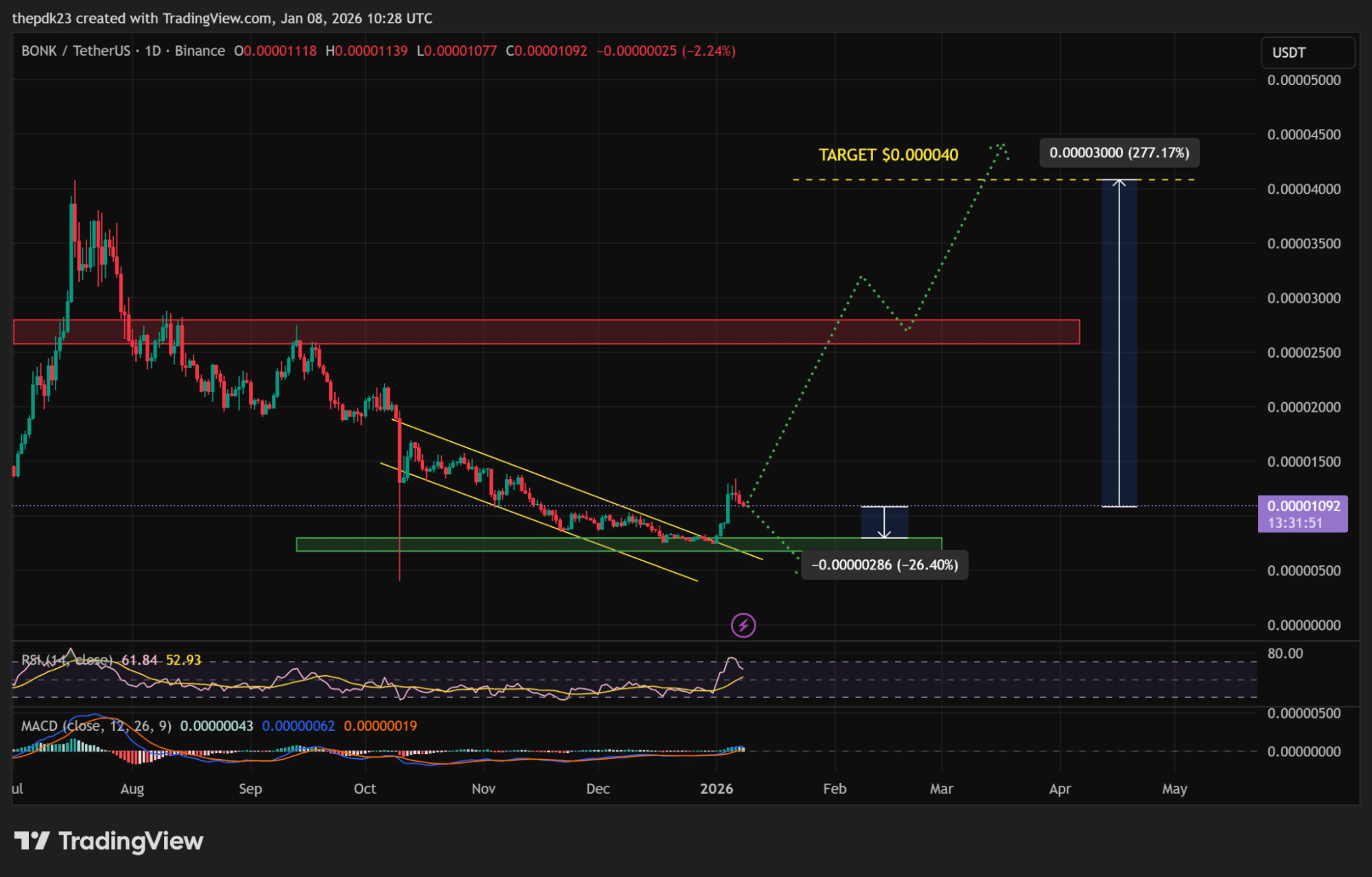The width and height of the screenshot is (1372, 877).
Task: Select the RSI indicator legend label
Action: (x=66, y=660)
